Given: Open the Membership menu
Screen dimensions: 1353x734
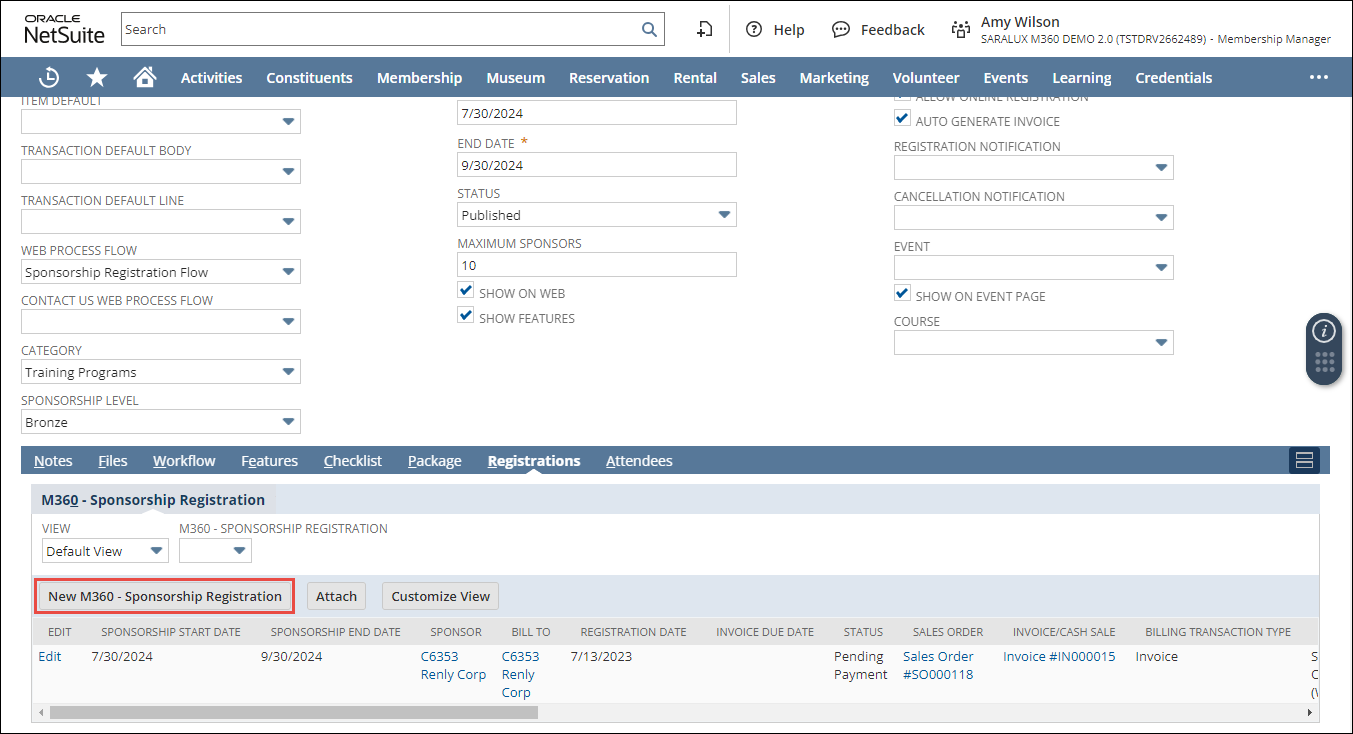Looking at the screenshot, I should 419,78.
